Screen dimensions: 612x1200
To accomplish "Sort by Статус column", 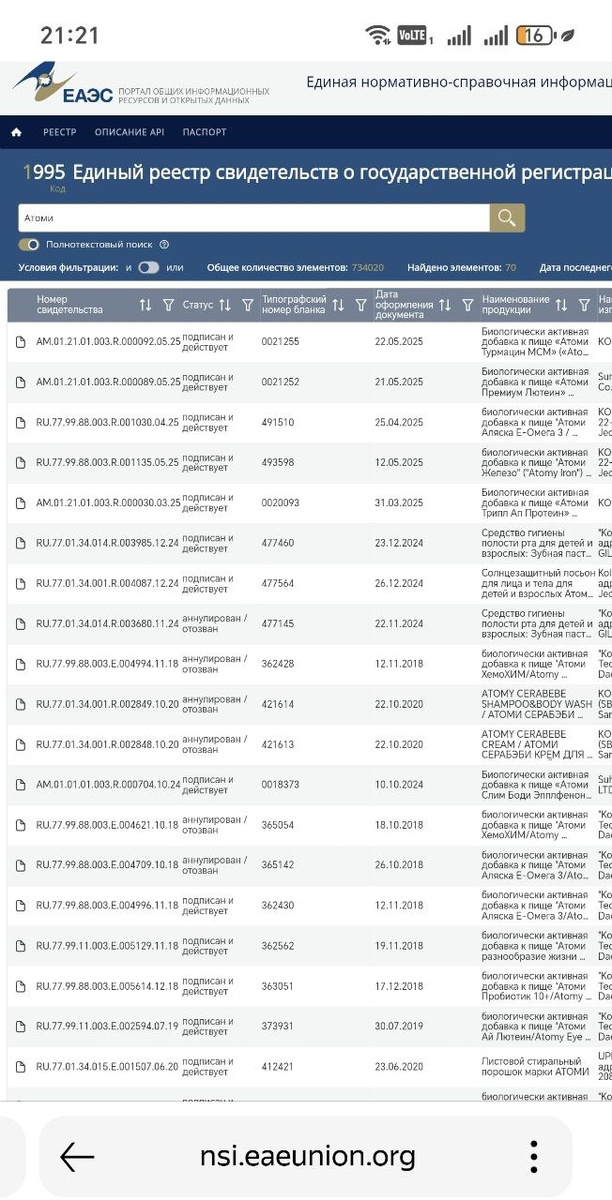I will click(225, 305).
